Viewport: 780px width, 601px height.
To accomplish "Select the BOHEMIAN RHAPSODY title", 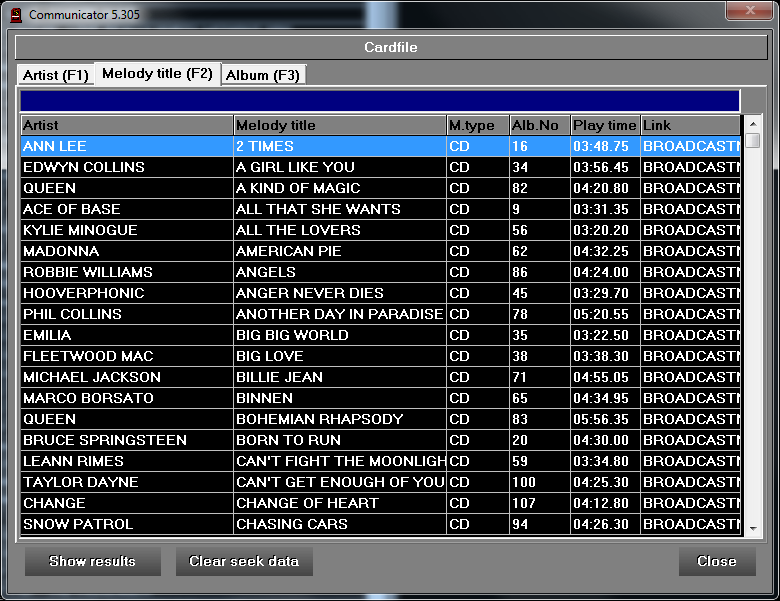I will tap(319, 419).
